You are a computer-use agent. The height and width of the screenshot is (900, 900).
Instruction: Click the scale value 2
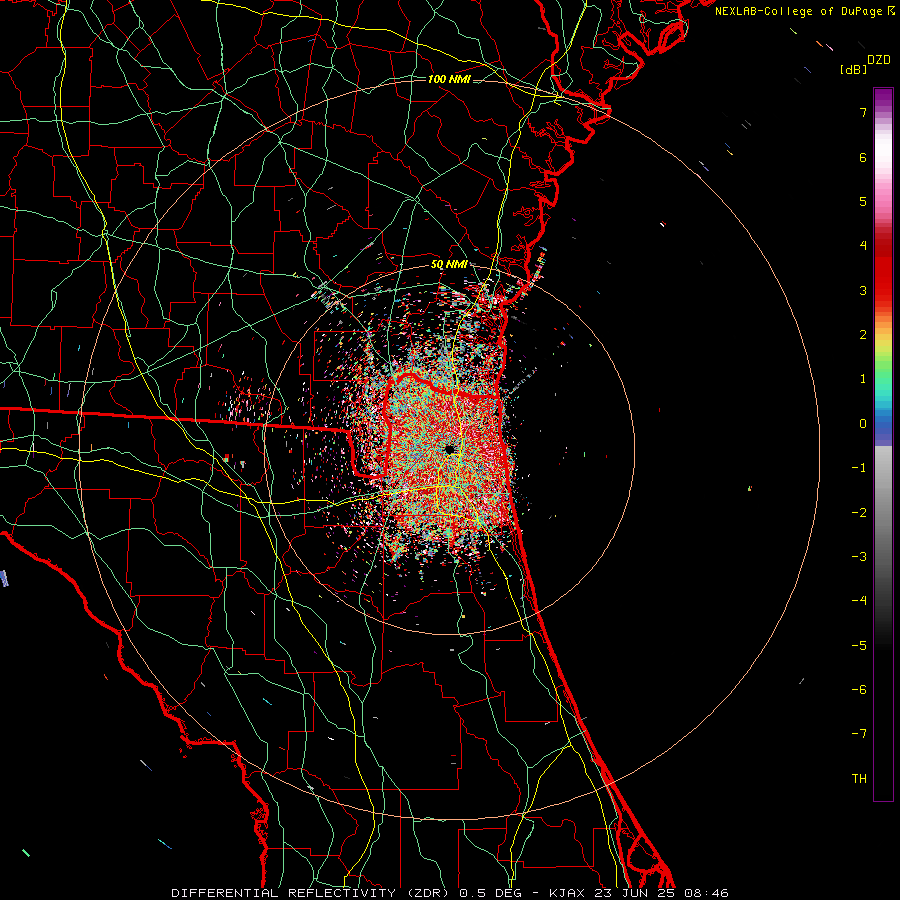[863, 335]
